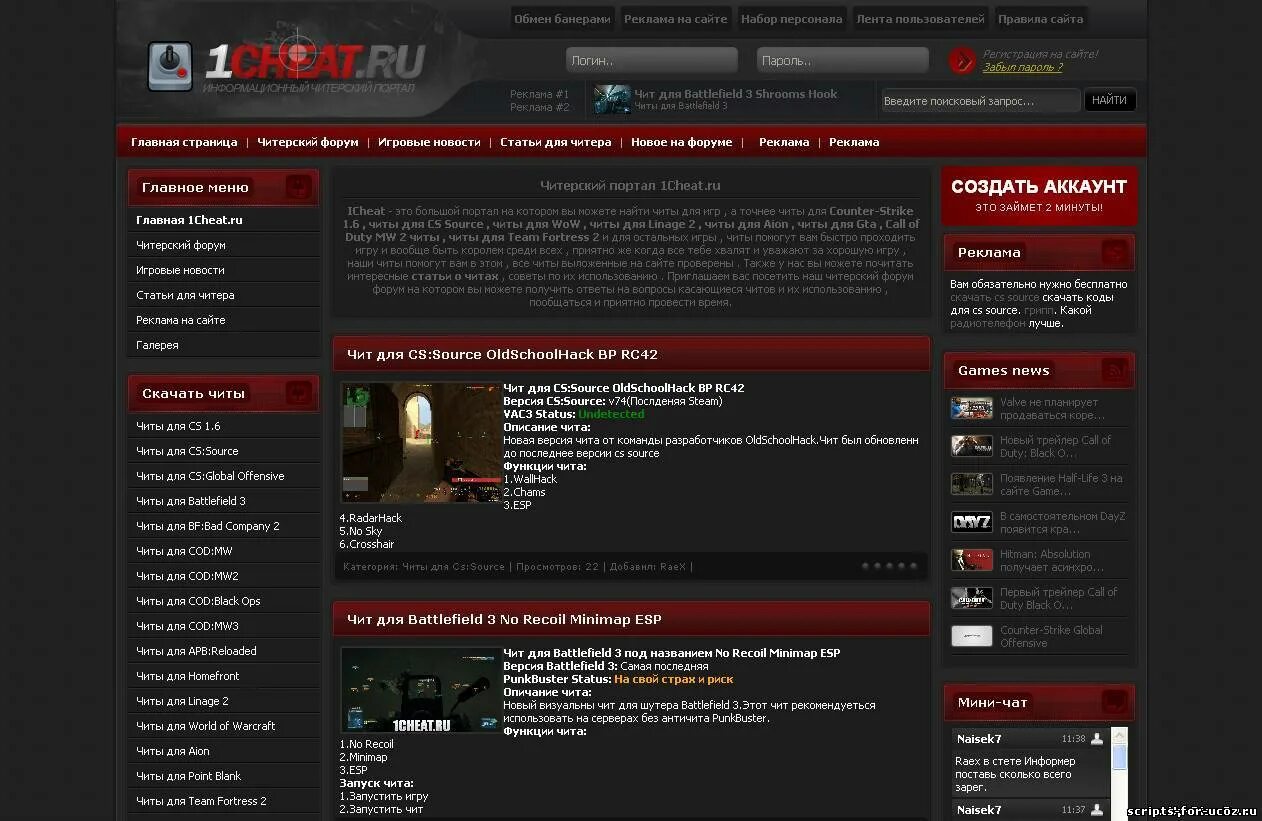The height and width of the screenshot is (821, 1262).
Task: Click the Games news RSS icon
Action: pyautogui.click(x=1114, y=370)
